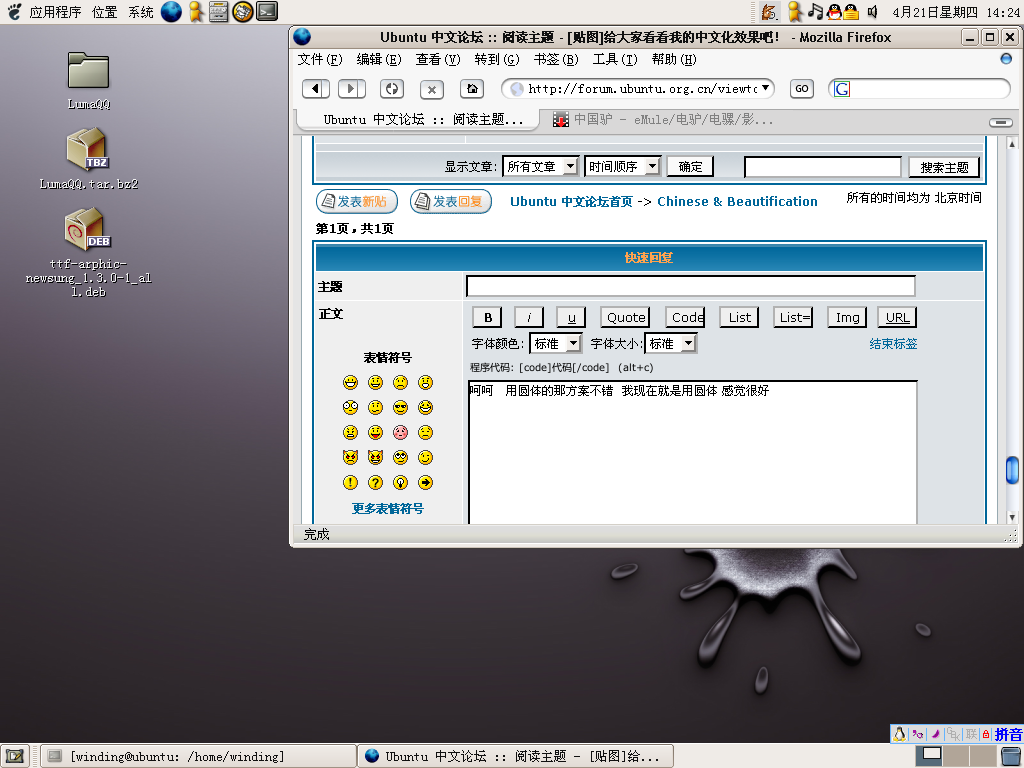Click 发表回复 post reply button
This screenshot has height=768, width=1024.
451,201
